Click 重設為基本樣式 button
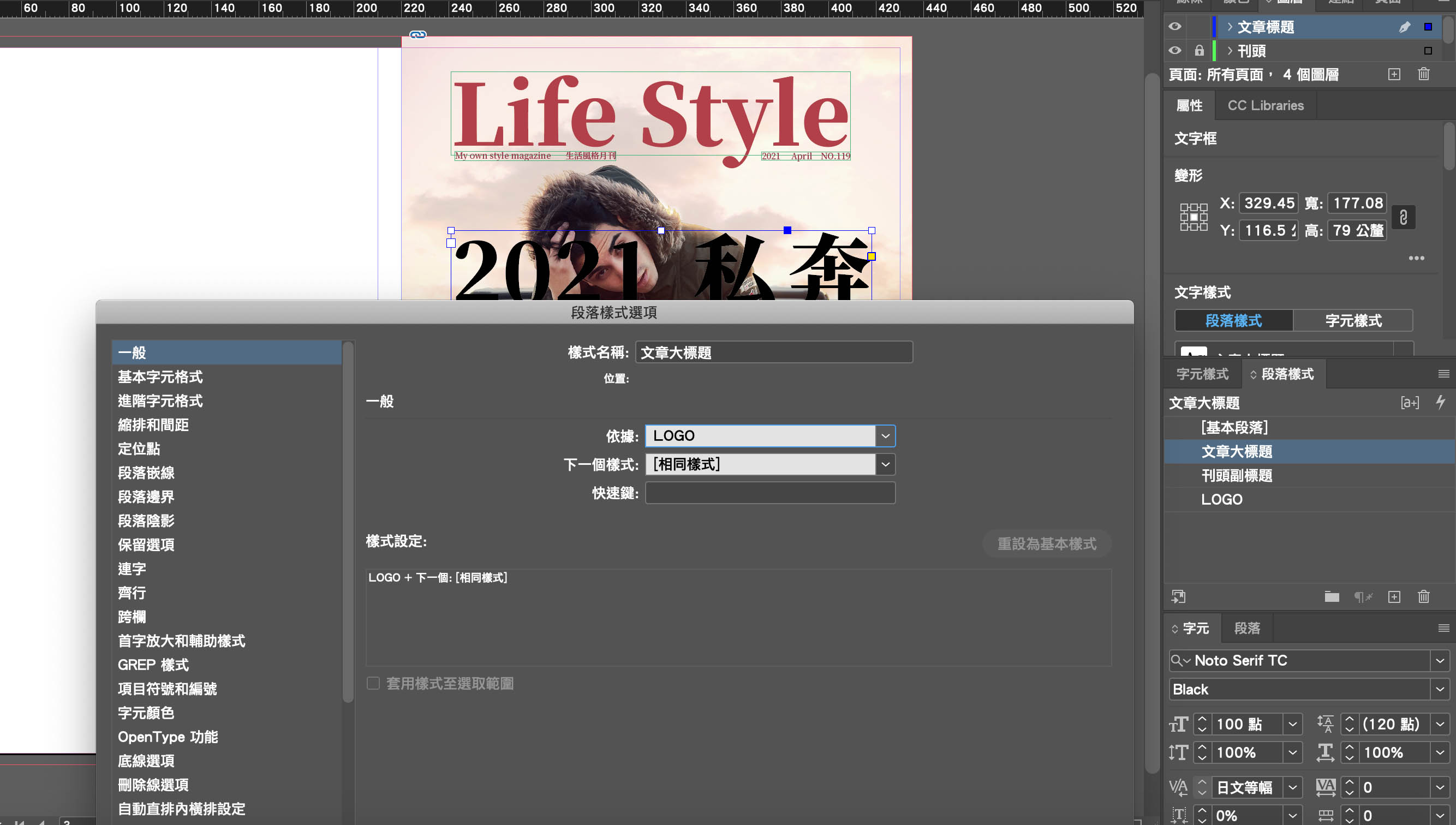Screen dimensions: 1456x825 (x=1046, y=544)
